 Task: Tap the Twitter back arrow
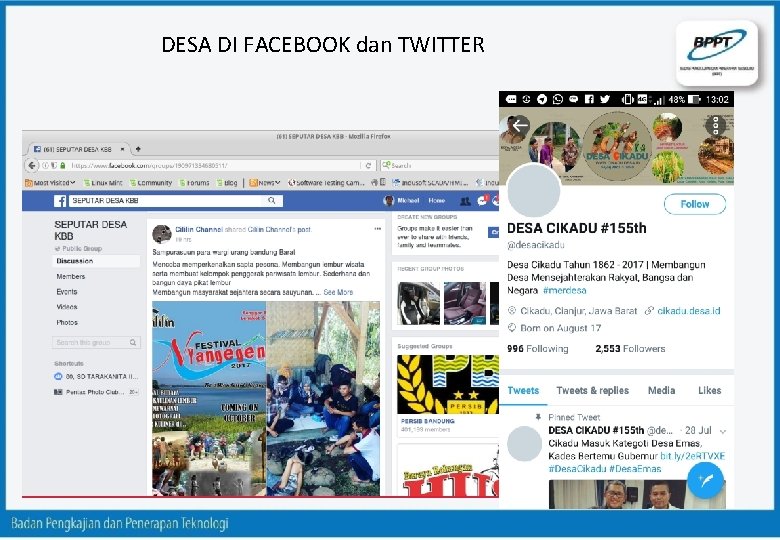[x=520, y=125]
